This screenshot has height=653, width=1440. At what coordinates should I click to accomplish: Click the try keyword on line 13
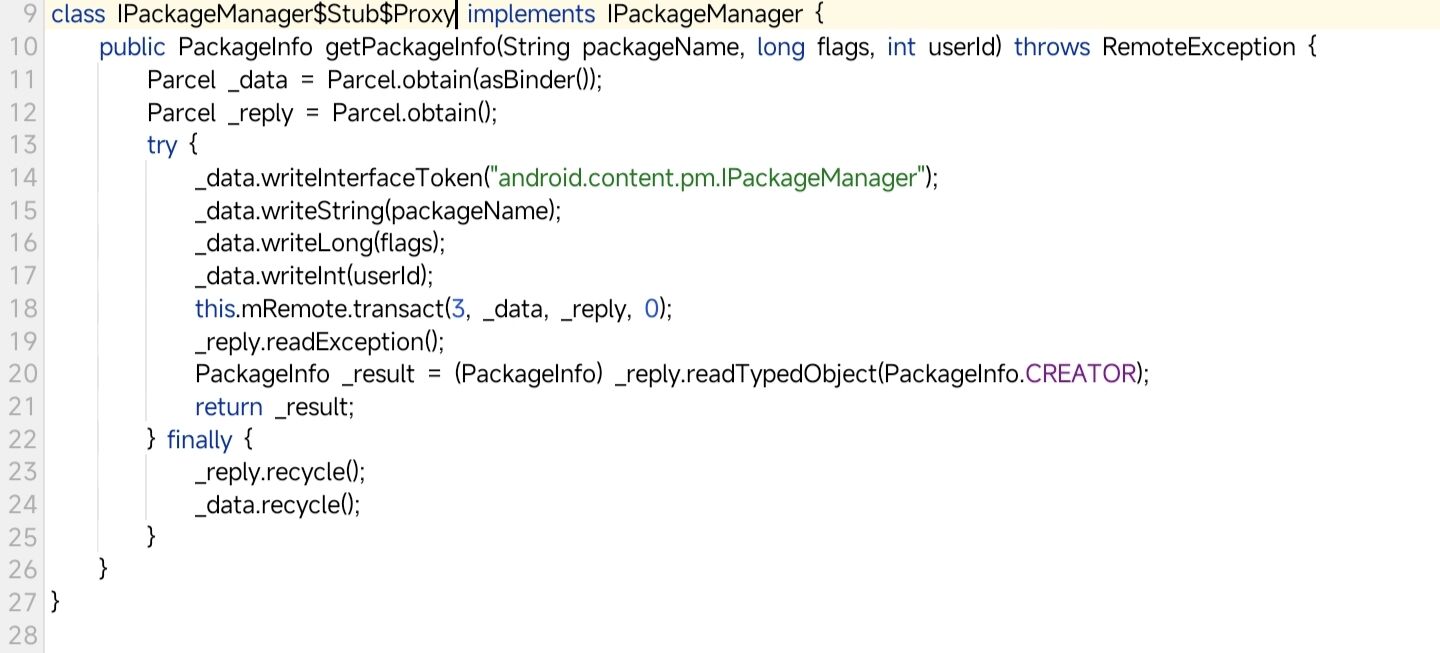[x=161, y=145]
